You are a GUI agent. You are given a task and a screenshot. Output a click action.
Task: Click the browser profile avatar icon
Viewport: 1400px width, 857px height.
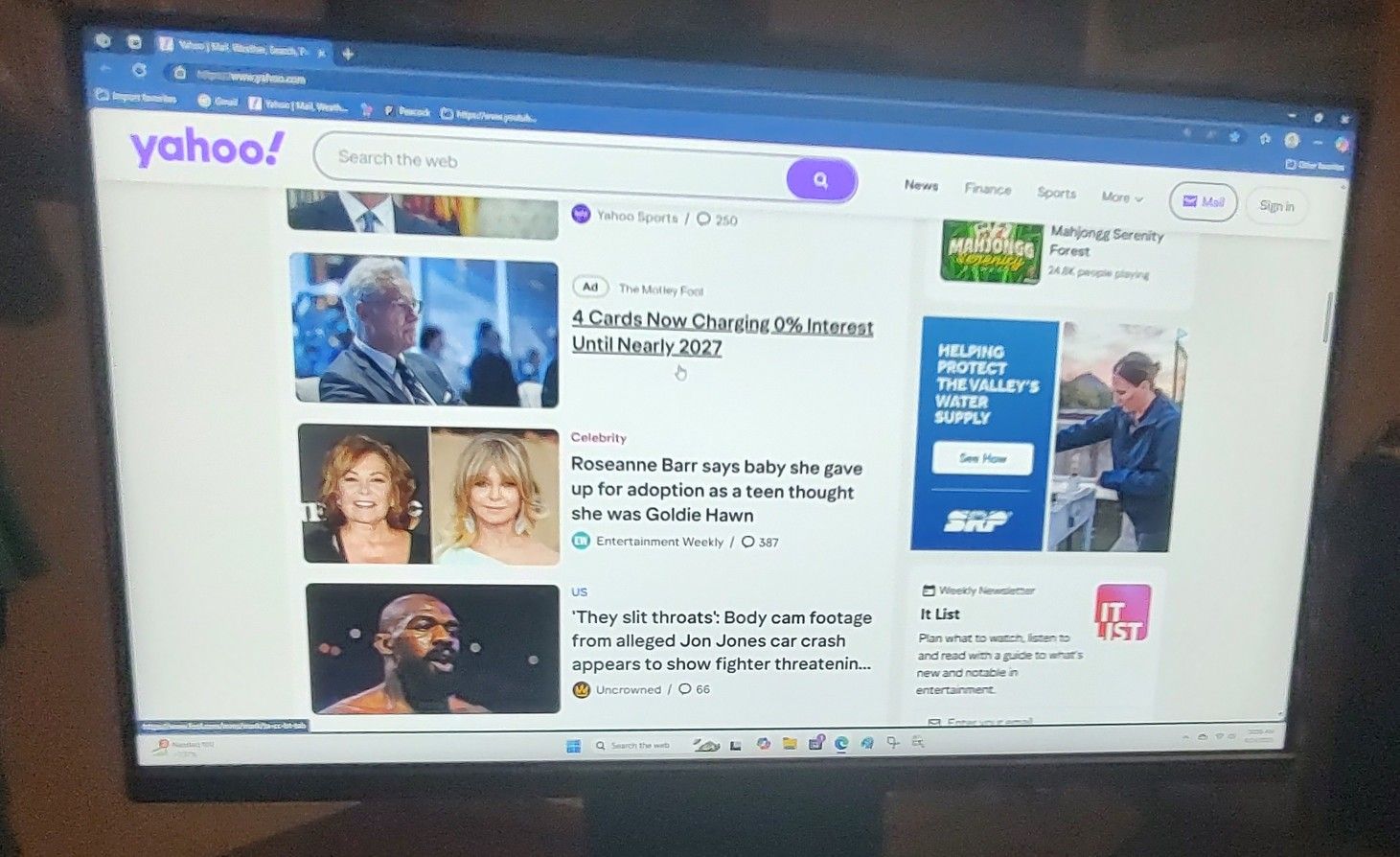[x=1292, y=140]
